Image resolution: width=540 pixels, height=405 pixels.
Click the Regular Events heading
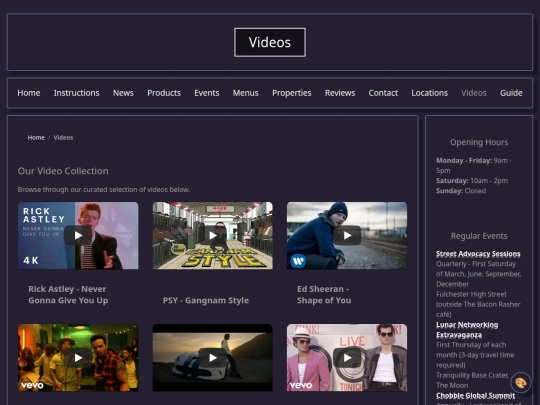tap(479, 236)
